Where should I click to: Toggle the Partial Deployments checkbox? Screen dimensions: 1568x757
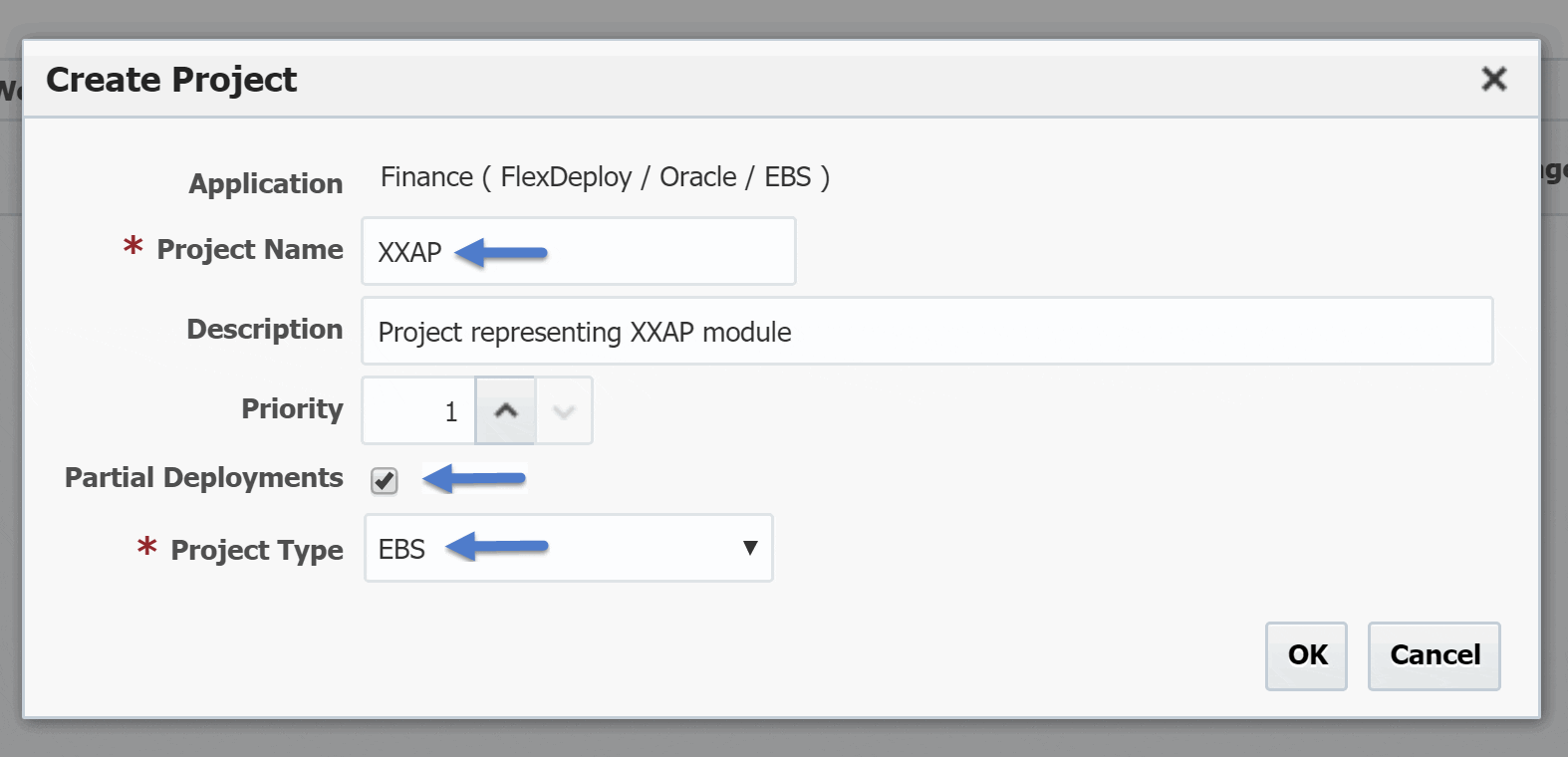(x=385, y=481)
